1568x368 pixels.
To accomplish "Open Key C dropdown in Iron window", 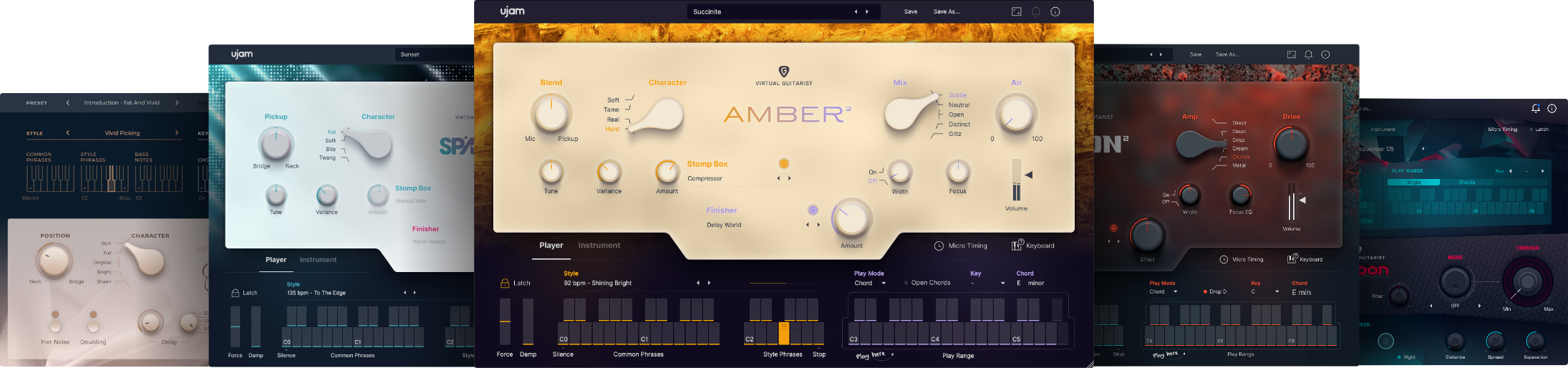I will tap(1265, 291).
